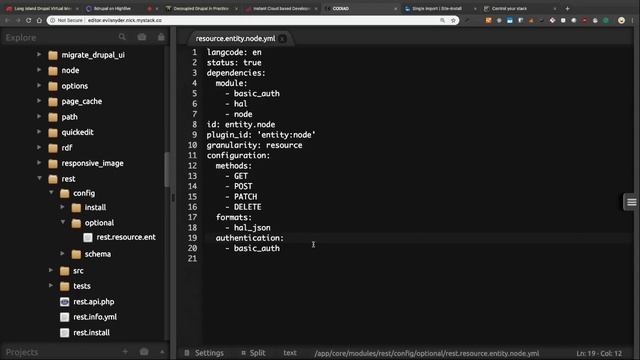The image size is (640, 360).
Task: Select the src folder label
Action: pyautogui.click(x=78, y=271)
